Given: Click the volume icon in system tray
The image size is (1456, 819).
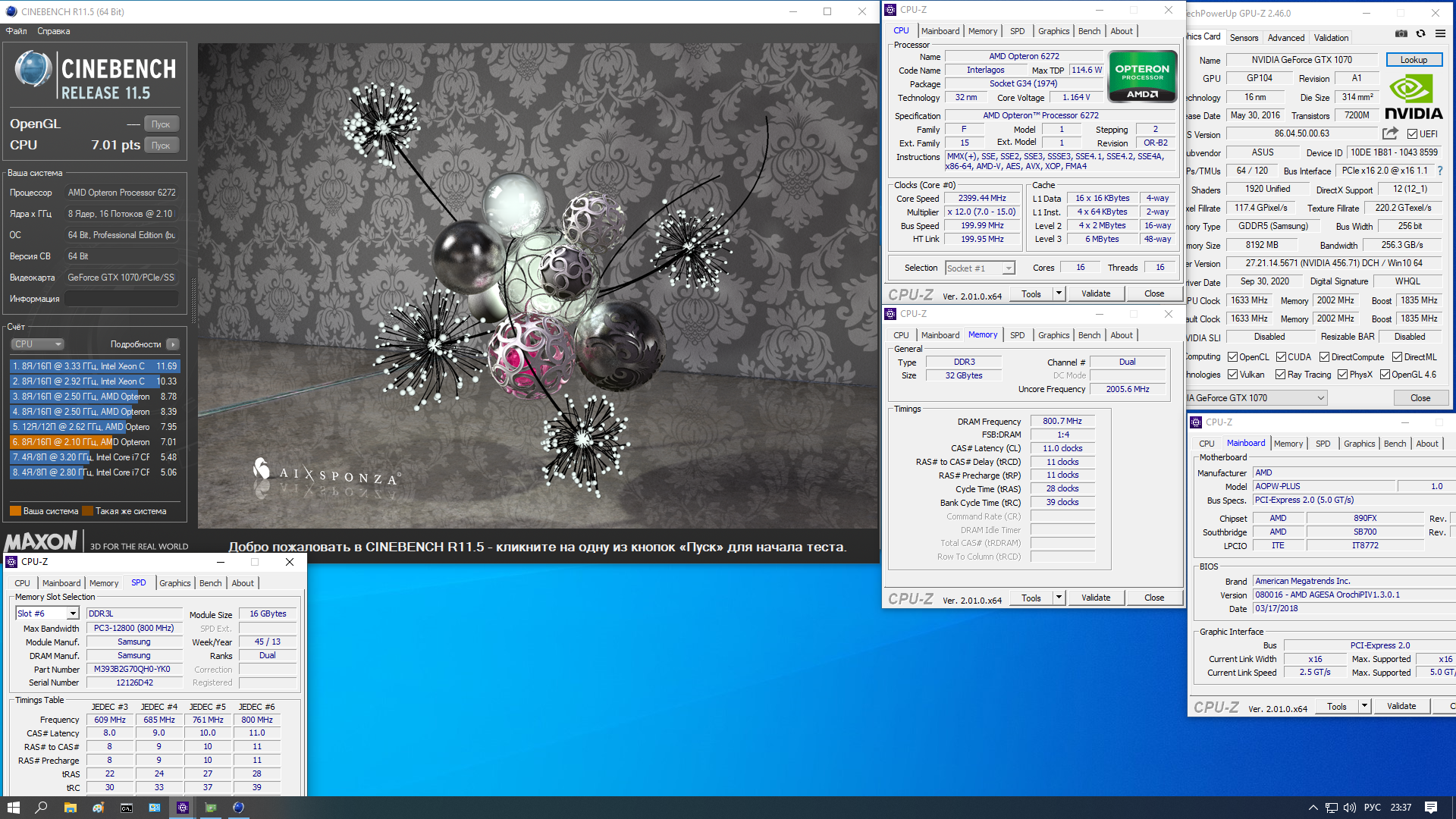Looking at the screenshot, I should [x=1350, y=808].
